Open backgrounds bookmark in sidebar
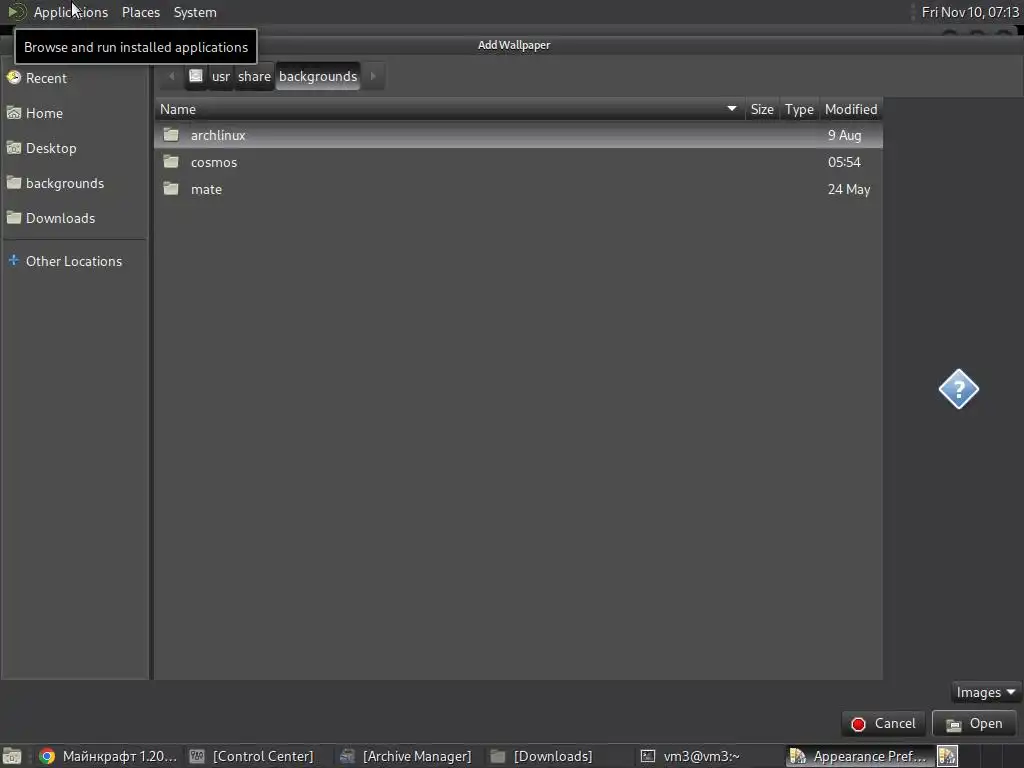This screenshot has width=1024, height=768. click(74, 184)
